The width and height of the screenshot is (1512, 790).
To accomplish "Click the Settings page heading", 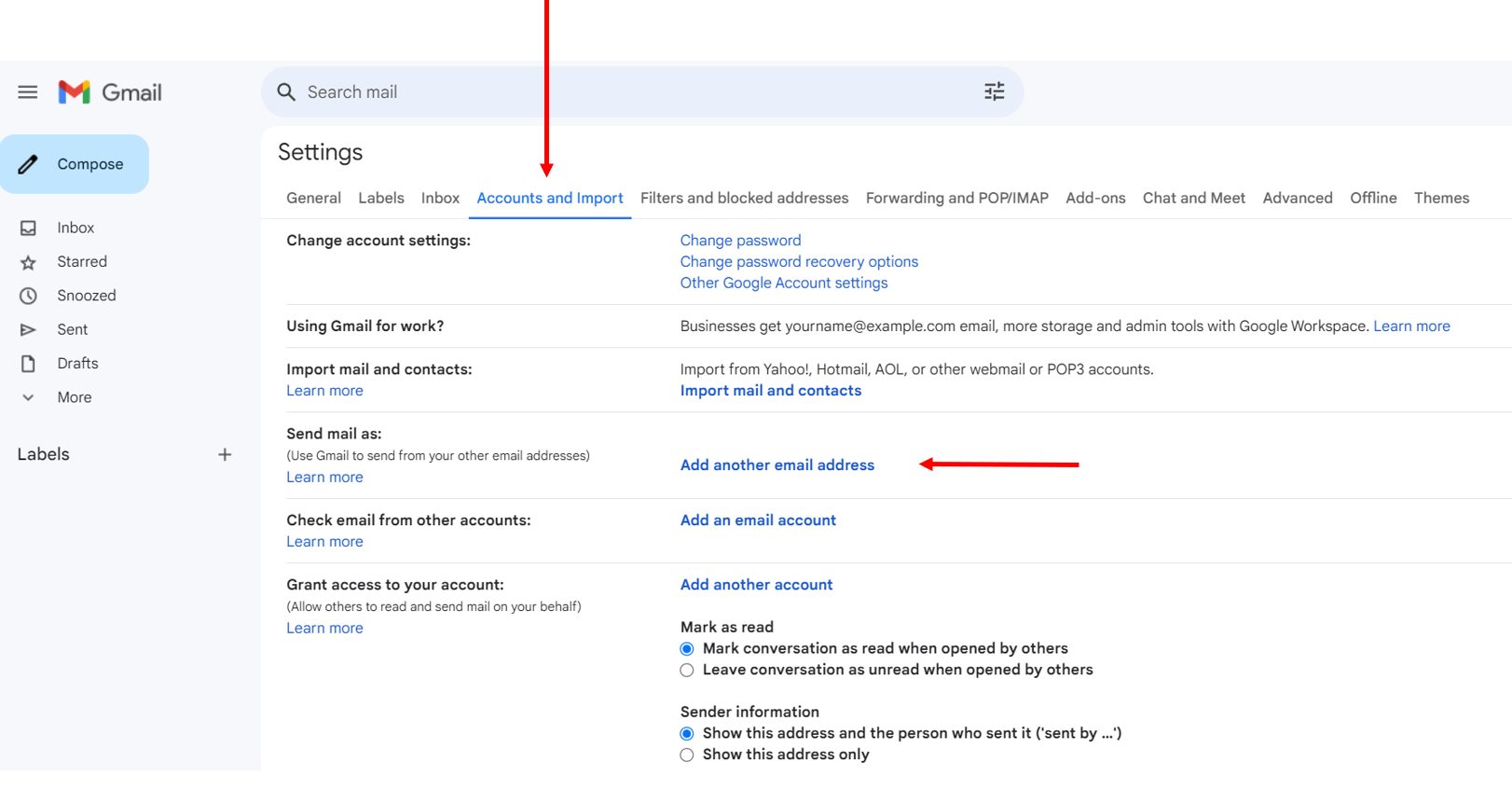I will (x=320, y=152).
